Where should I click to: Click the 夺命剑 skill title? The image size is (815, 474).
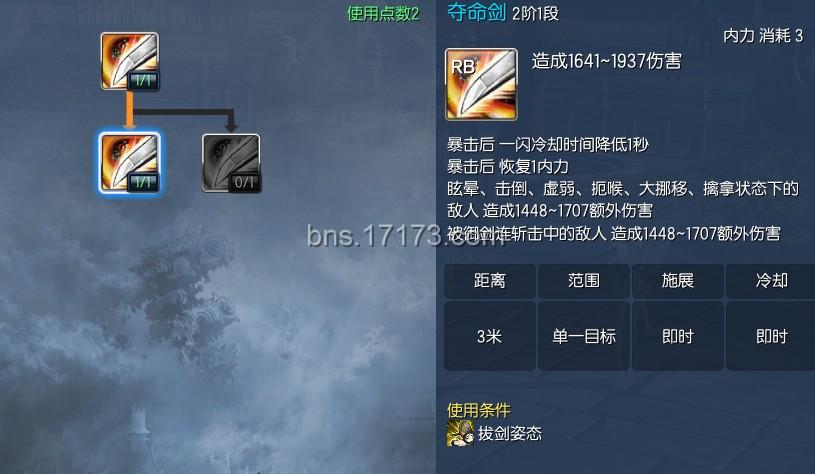[x=477, y=12]
